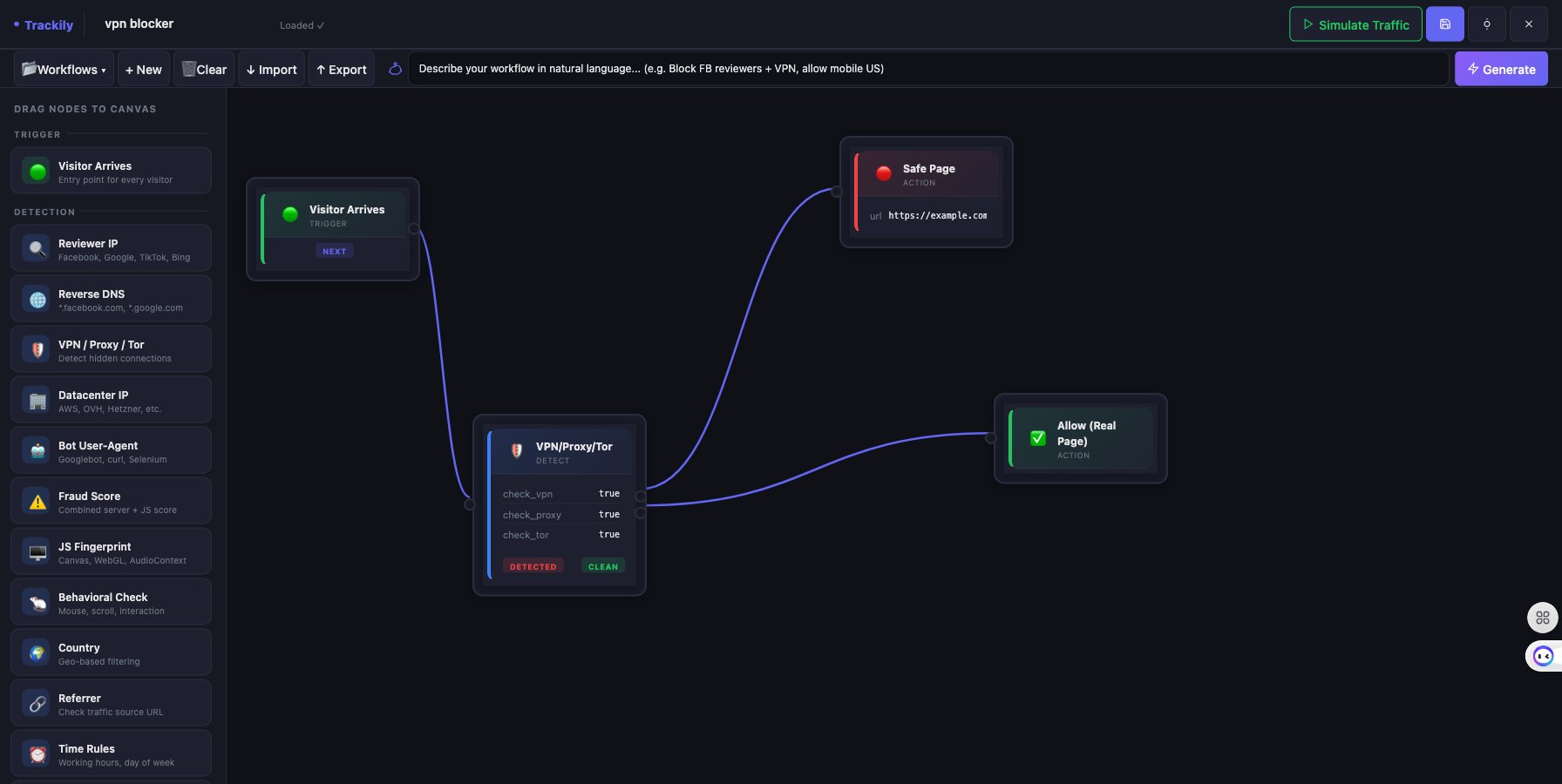
Task: Click the NEXT output tag on Visitor Arrives node
Action: point(335,252)
